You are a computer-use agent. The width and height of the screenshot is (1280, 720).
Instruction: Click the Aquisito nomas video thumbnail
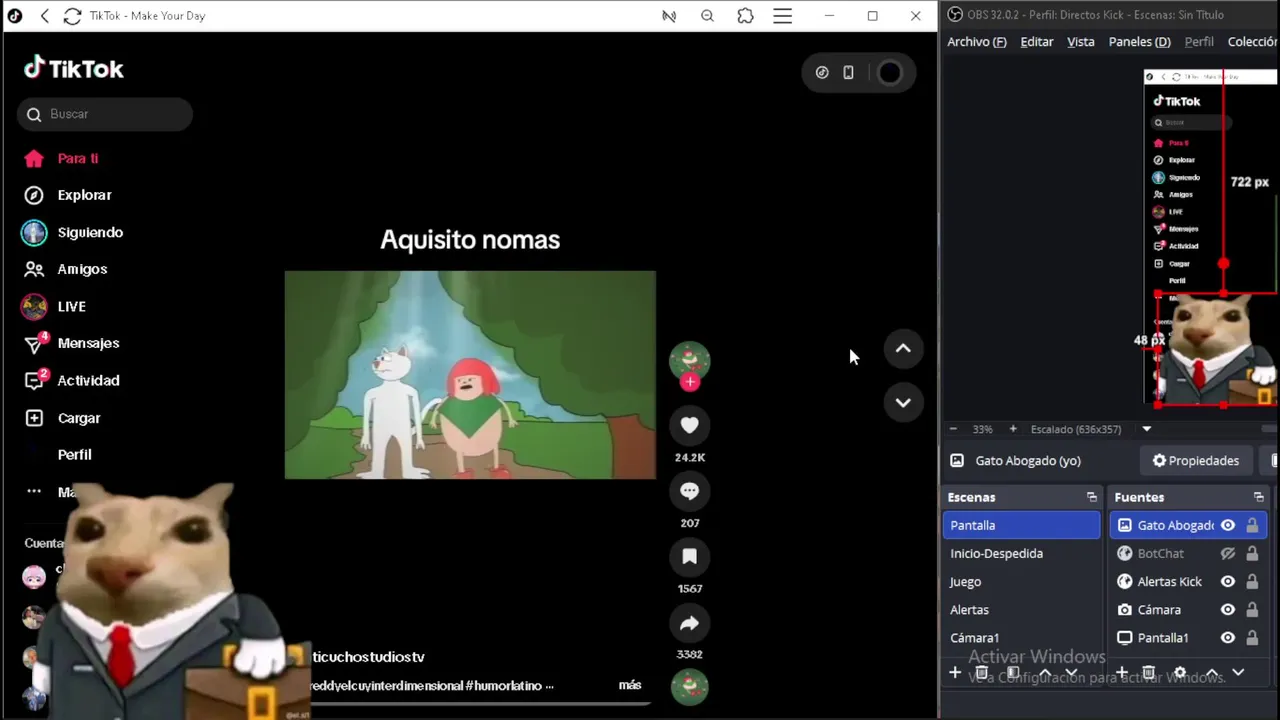pos(470,375)
